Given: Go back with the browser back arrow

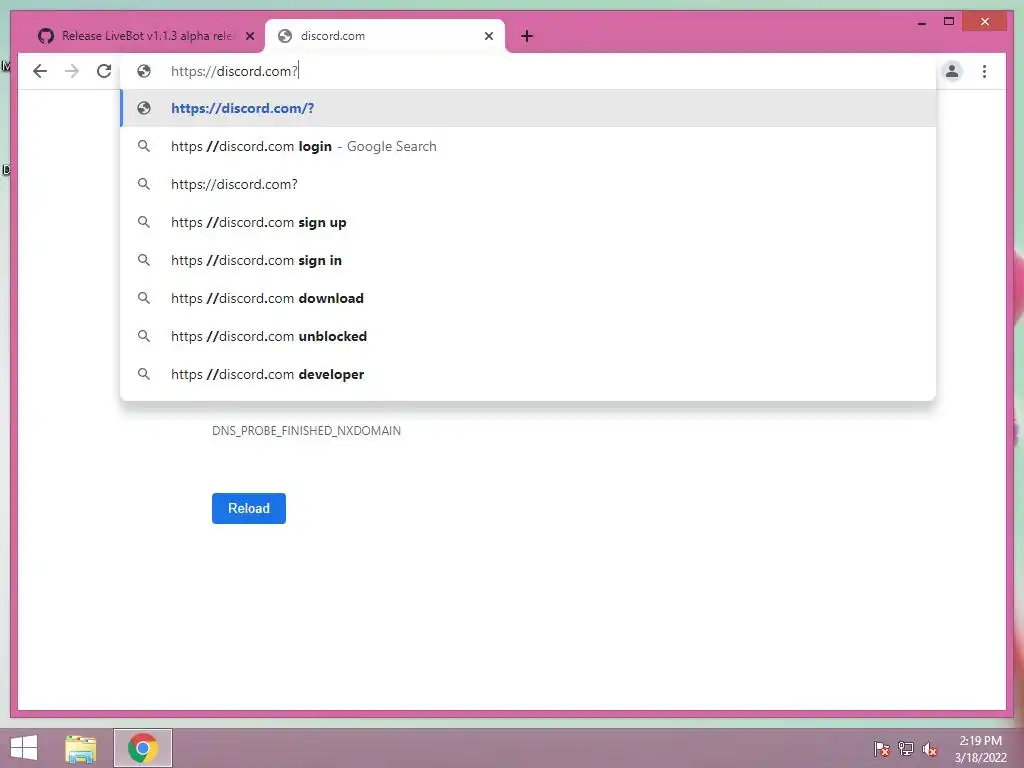Looking at the screenshot, I should click(x=40, y=71).
